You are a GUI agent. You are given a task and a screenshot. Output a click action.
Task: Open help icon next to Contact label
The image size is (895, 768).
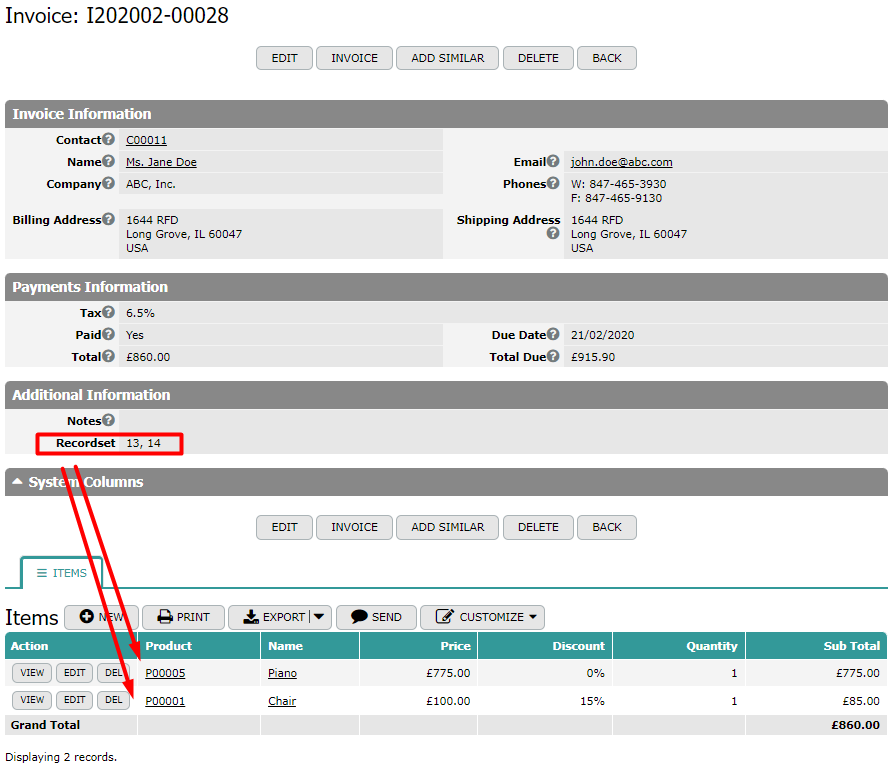(x=108, y=139)
